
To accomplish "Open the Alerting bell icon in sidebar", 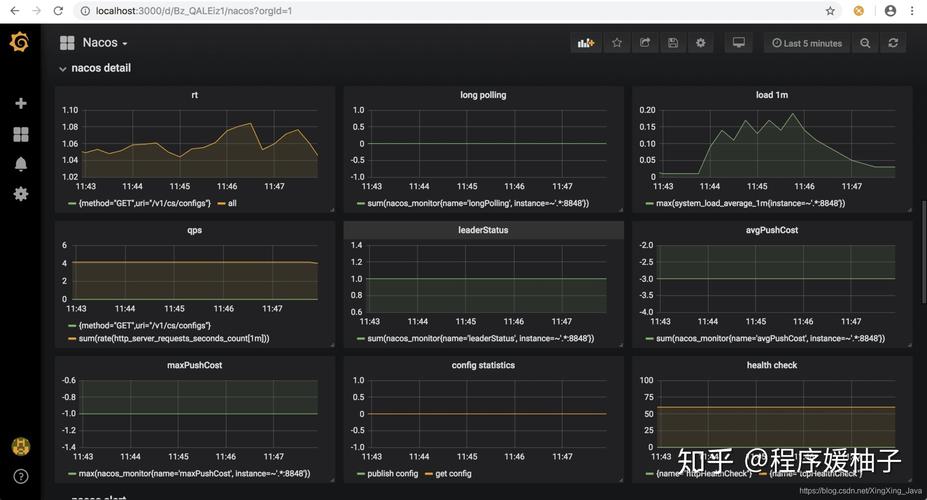I will tap(21, 164).
